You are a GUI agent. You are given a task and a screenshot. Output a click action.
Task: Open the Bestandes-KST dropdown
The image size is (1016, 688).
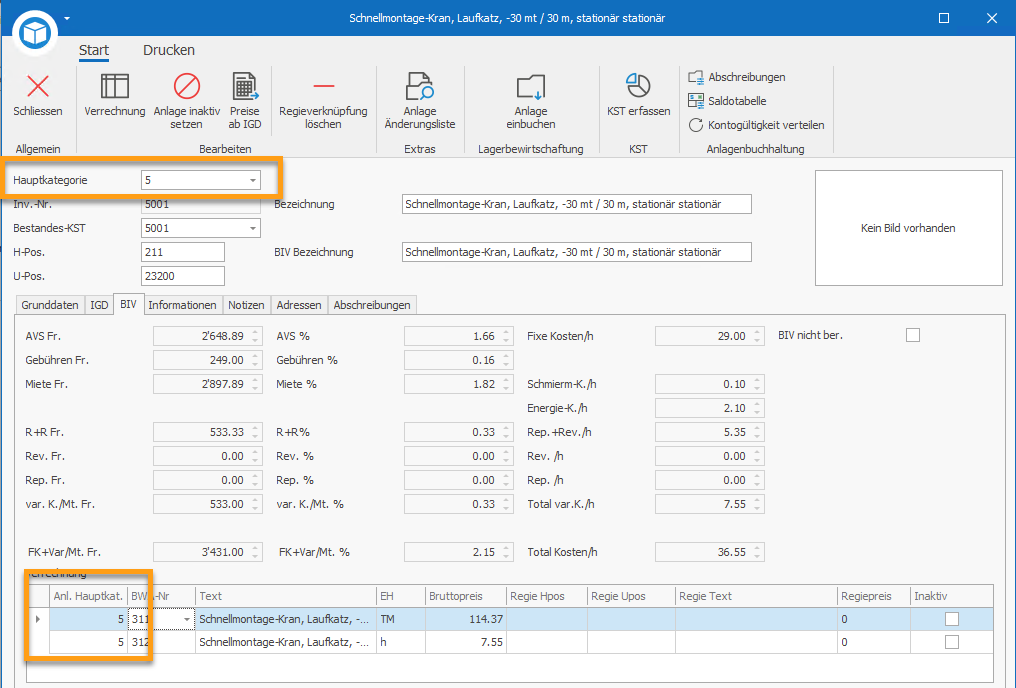tap(253, 228)
